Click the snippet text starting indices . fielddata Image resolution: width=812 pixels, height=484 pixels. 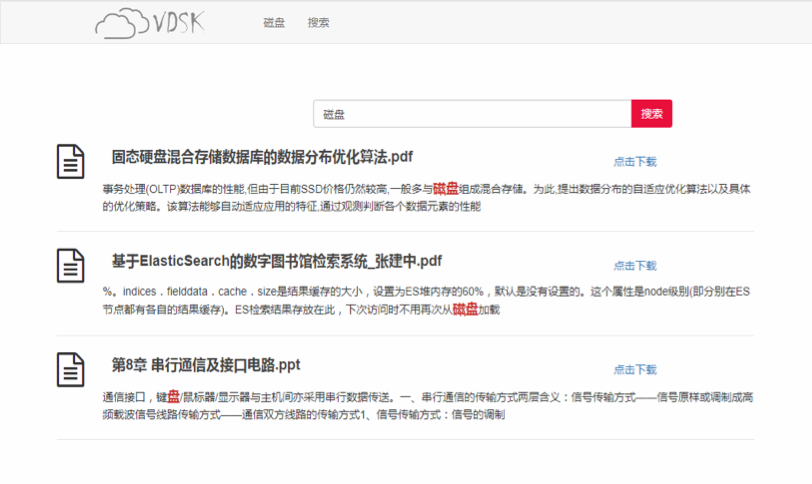[426, 301]
